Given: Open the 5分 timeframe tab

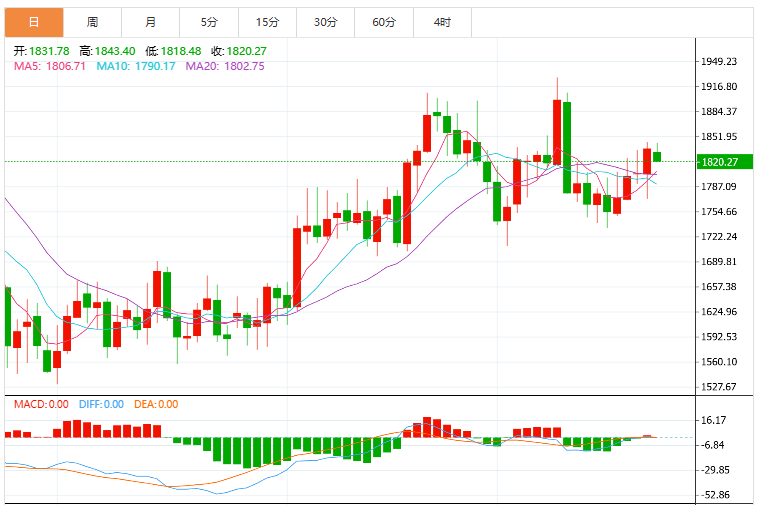Looking at the screenshot, I should (209, 22).
